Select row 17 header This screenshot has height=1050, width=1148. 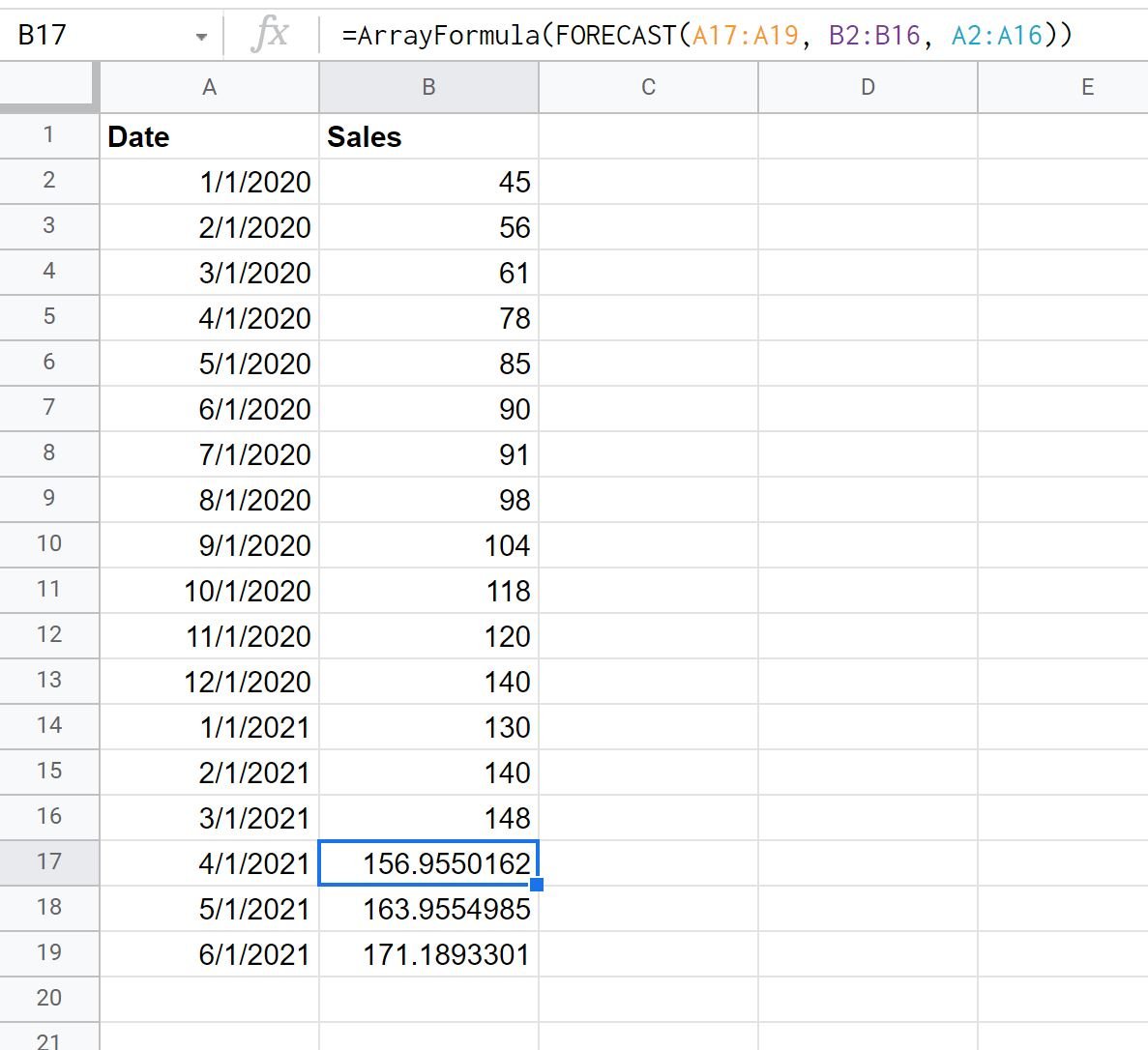pyautogui.click(x=49, y=862)
